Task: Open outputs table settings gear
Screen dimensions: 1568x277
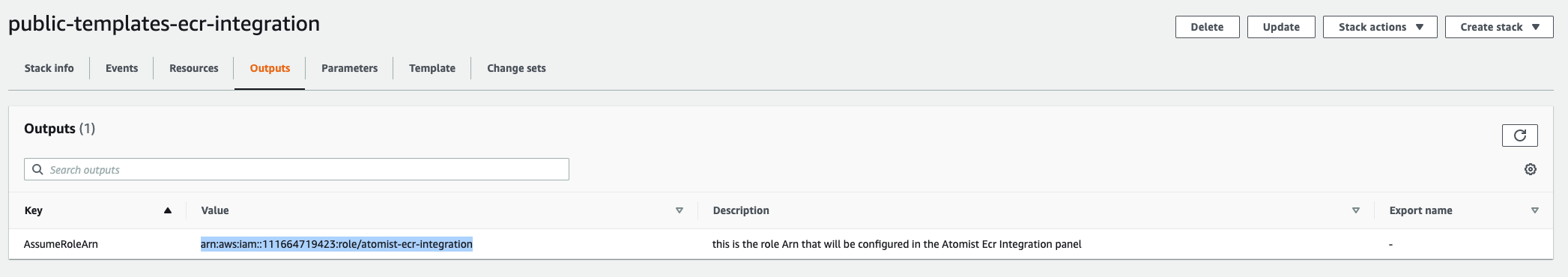Action: click(x=1531, y=169)
